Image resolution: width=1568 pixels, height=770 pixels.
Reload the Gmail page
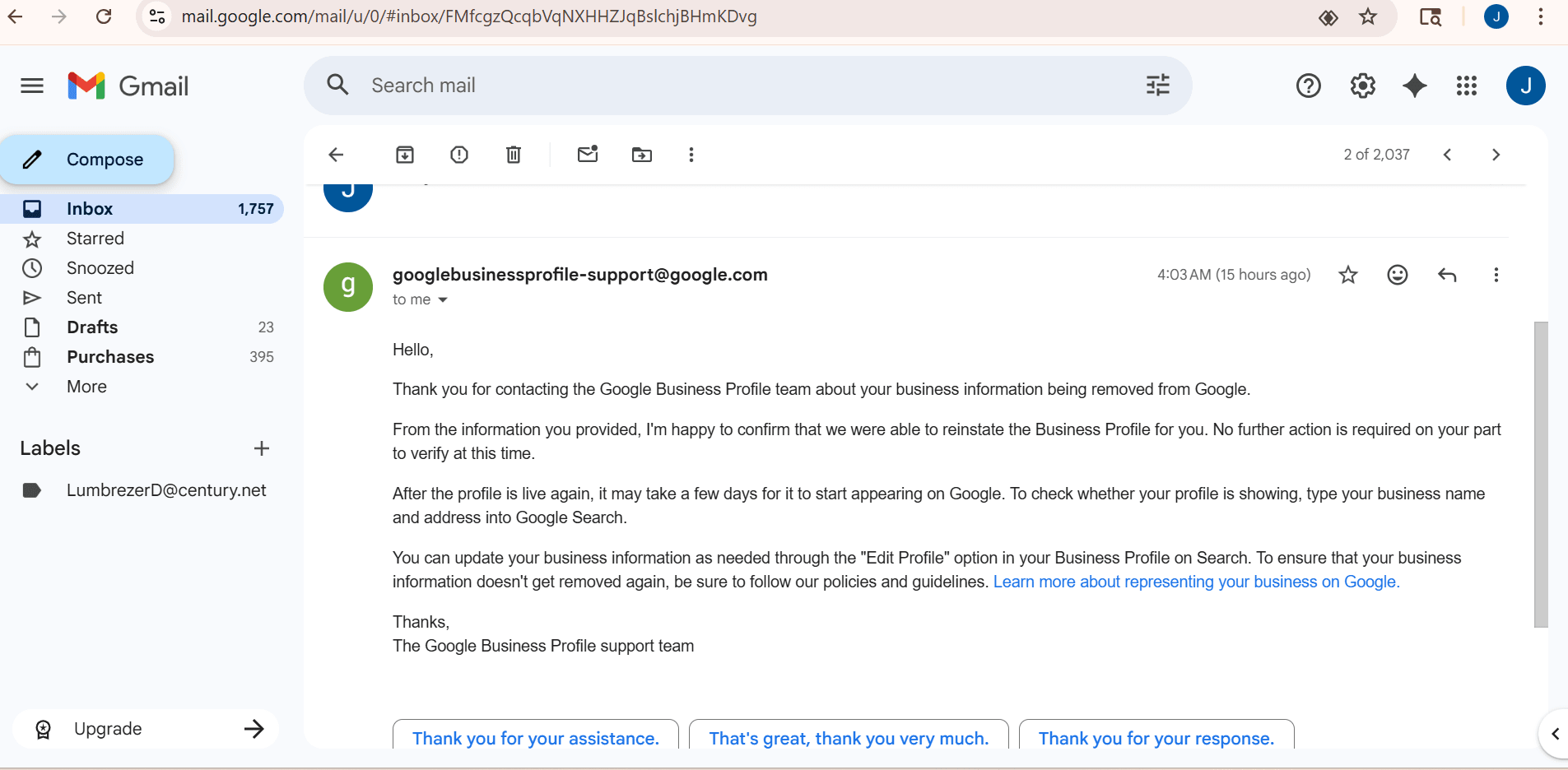pyautogui.click(x=104, y=16)
